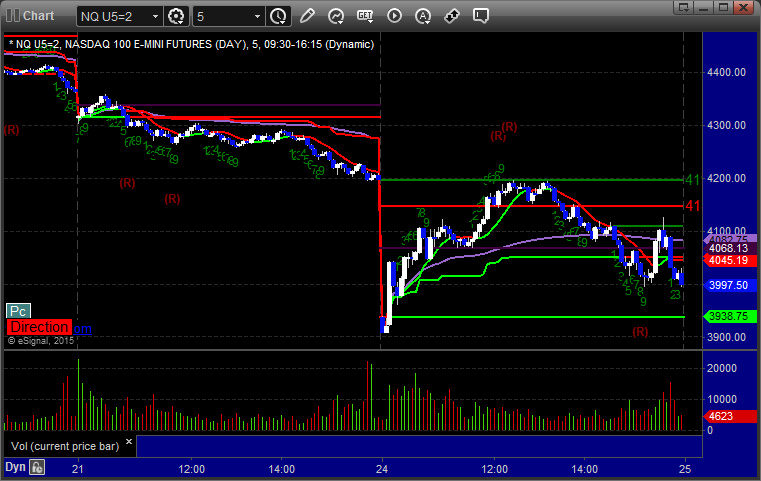Toggle the Dyn scaling label

[15, 467]
